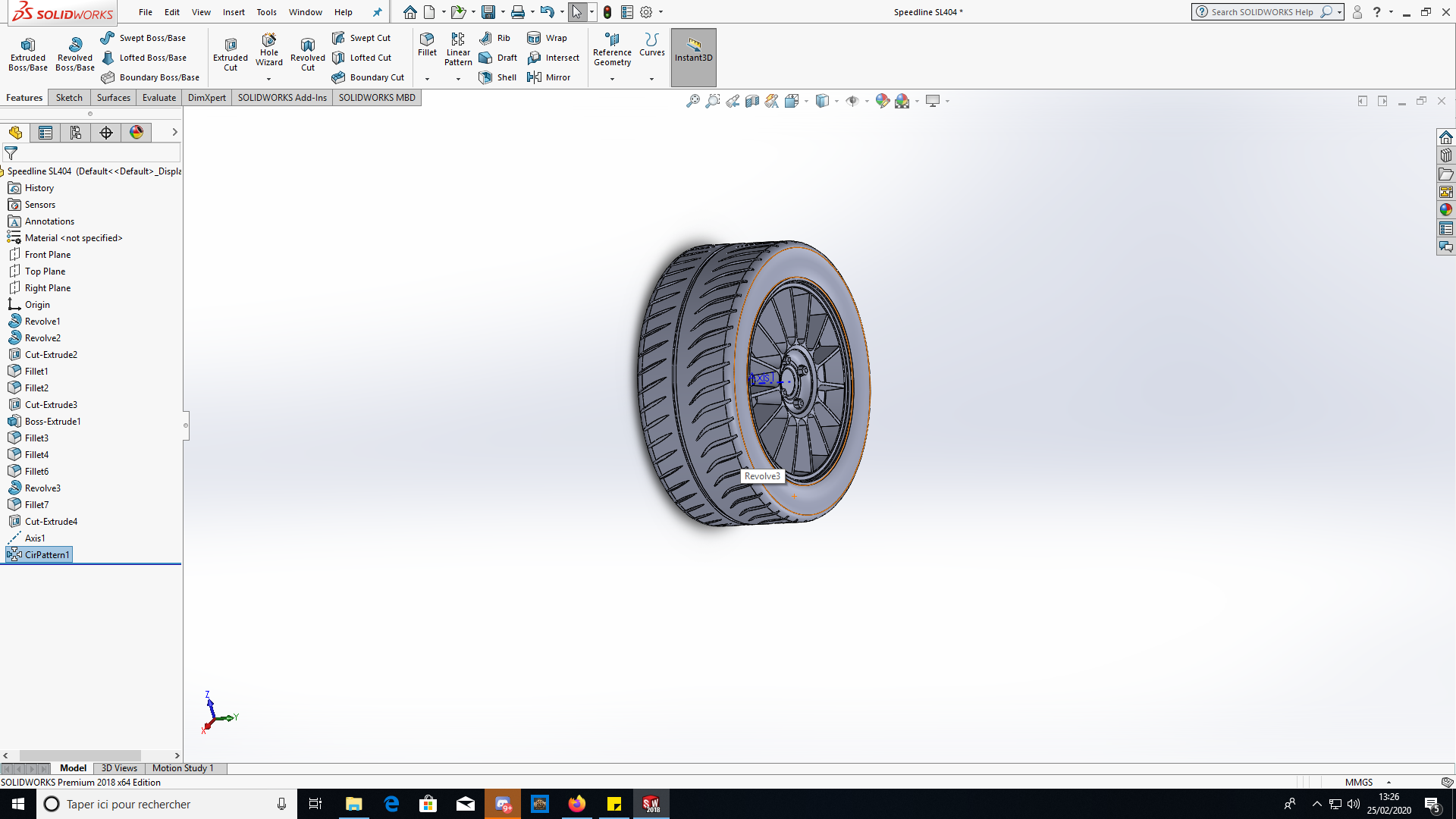
Task: Toggle the Hide/Show Items eye icon
Action: (x=852, y=101)
